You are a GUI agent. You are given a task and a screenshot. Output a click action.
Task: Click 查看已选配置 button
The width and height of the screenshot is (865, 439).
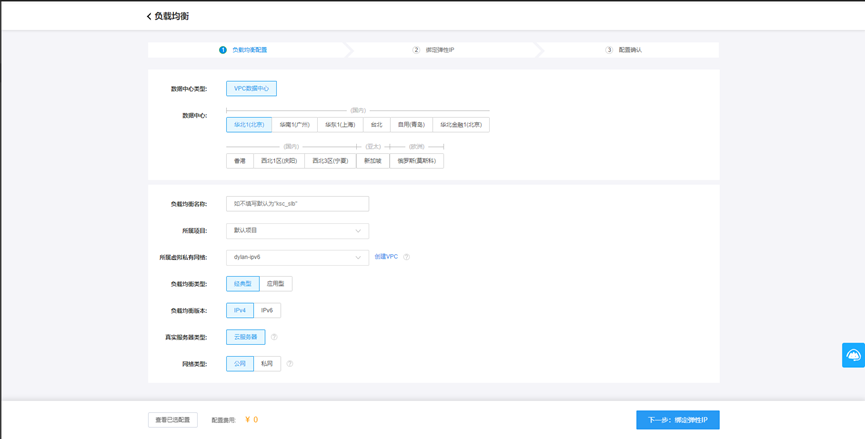coord(173,420)
